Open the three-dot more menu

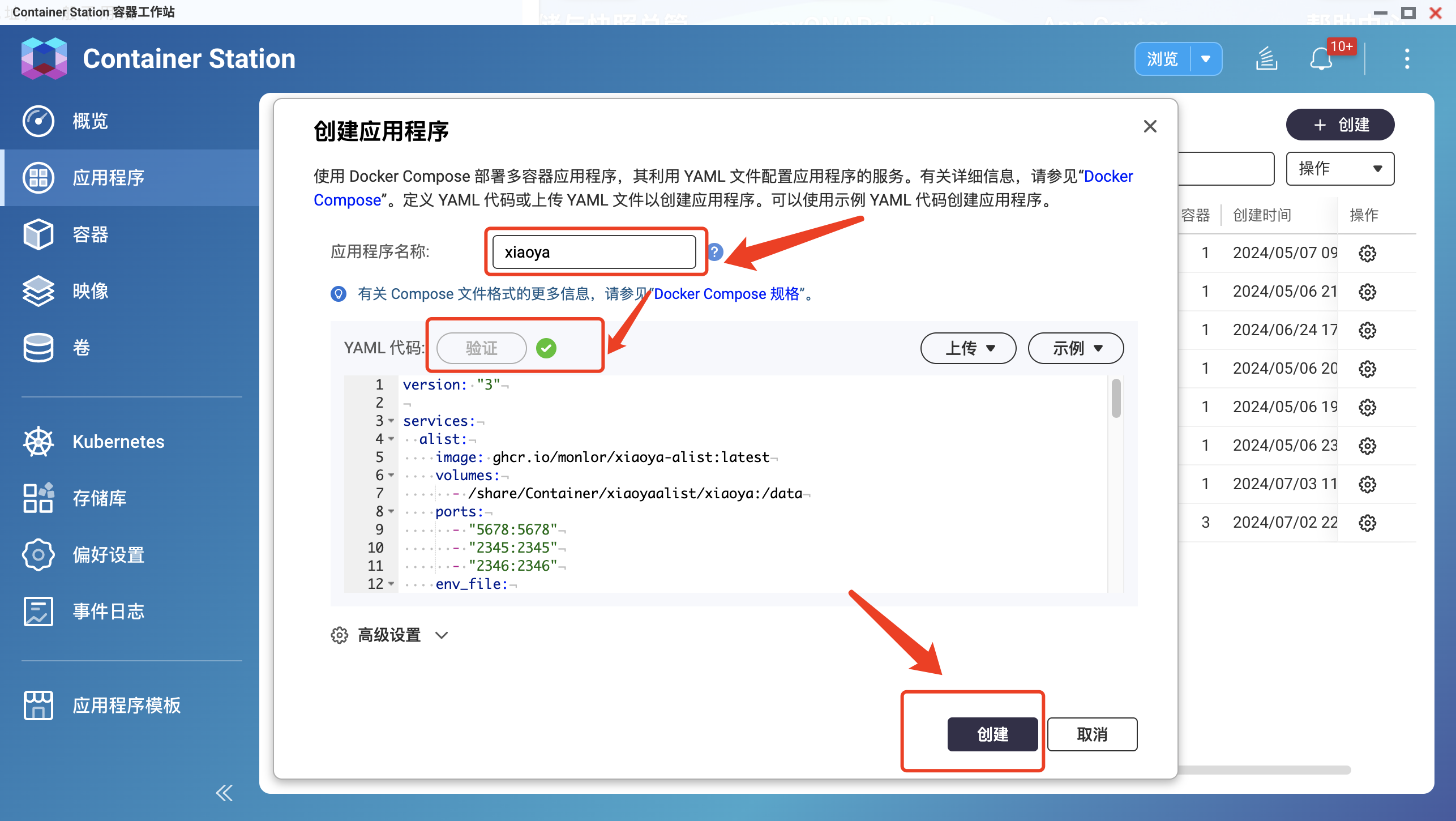(1407, 59)
